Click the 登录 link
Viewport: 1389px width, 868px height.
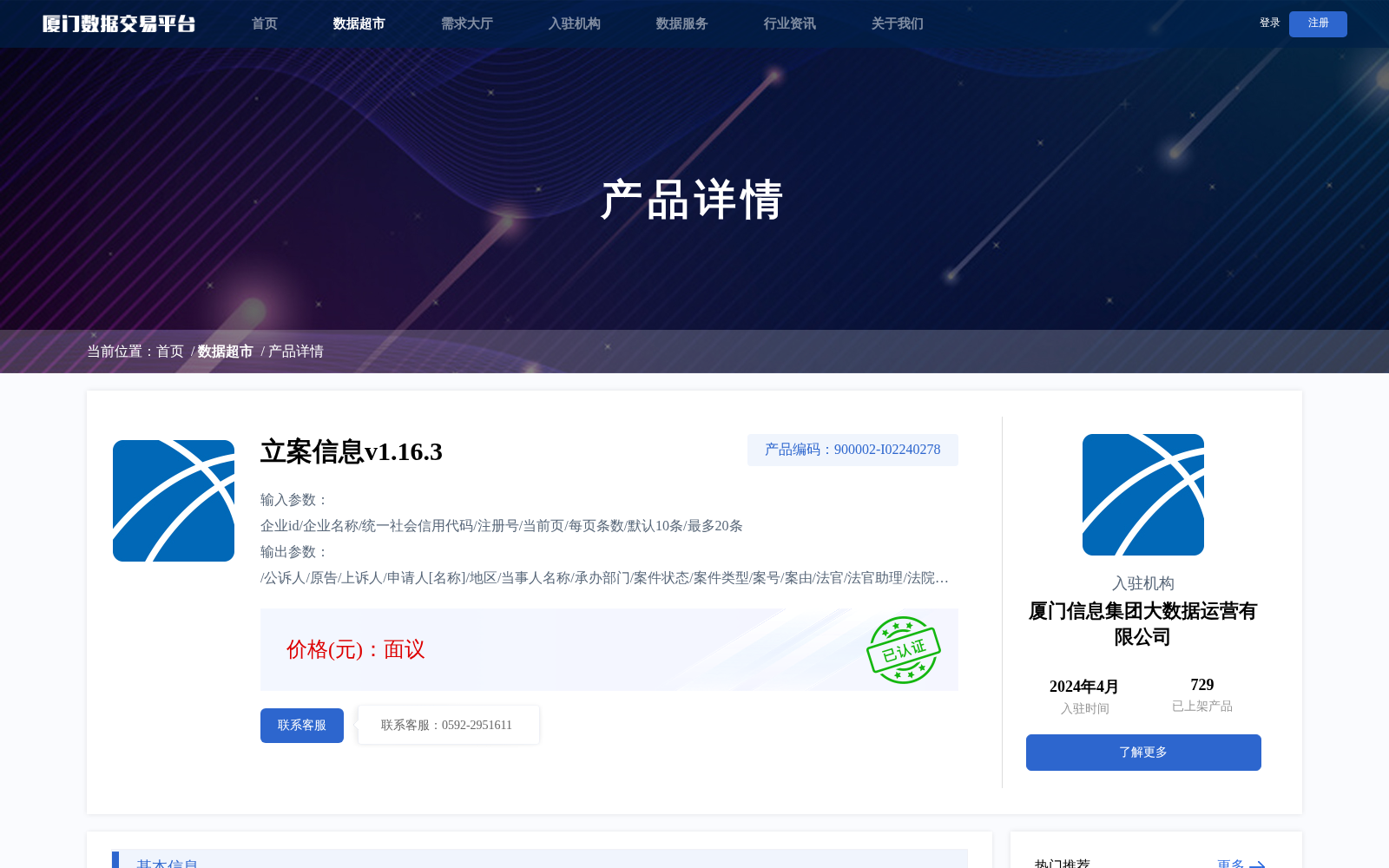tap(1269, 23)
